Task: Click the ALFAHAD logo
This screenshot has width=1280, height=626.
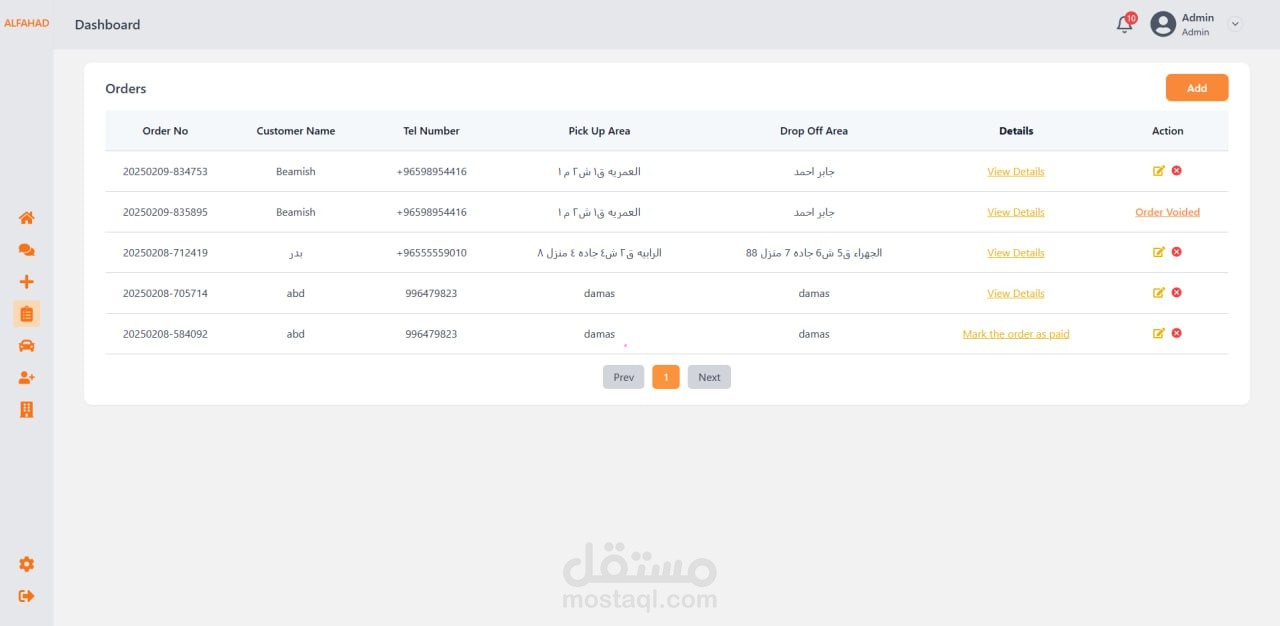Action: 27,23
